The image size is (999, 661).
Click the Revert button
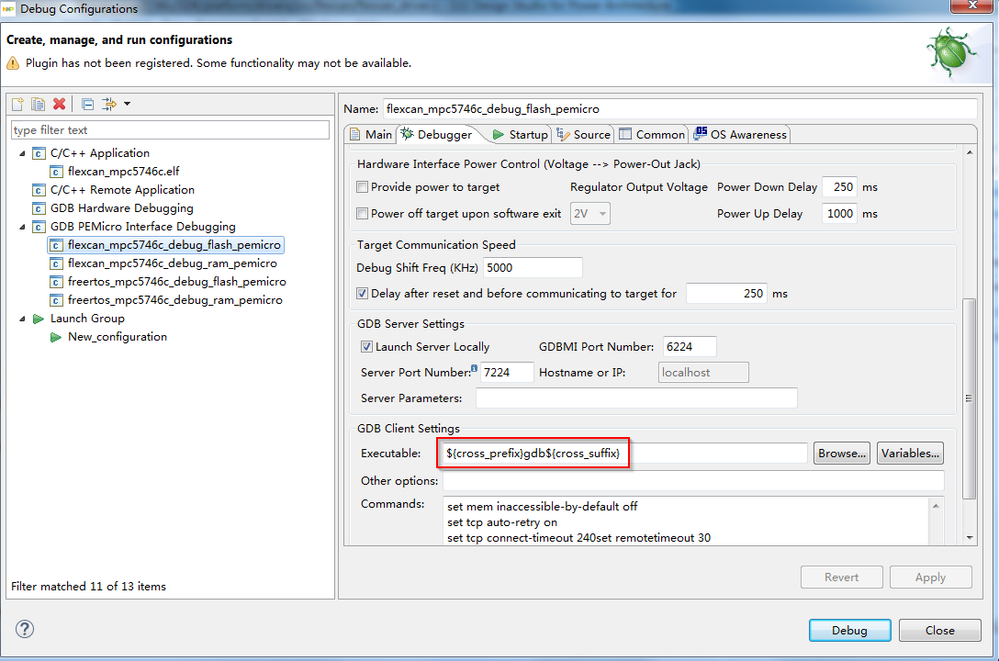[842, 577]
